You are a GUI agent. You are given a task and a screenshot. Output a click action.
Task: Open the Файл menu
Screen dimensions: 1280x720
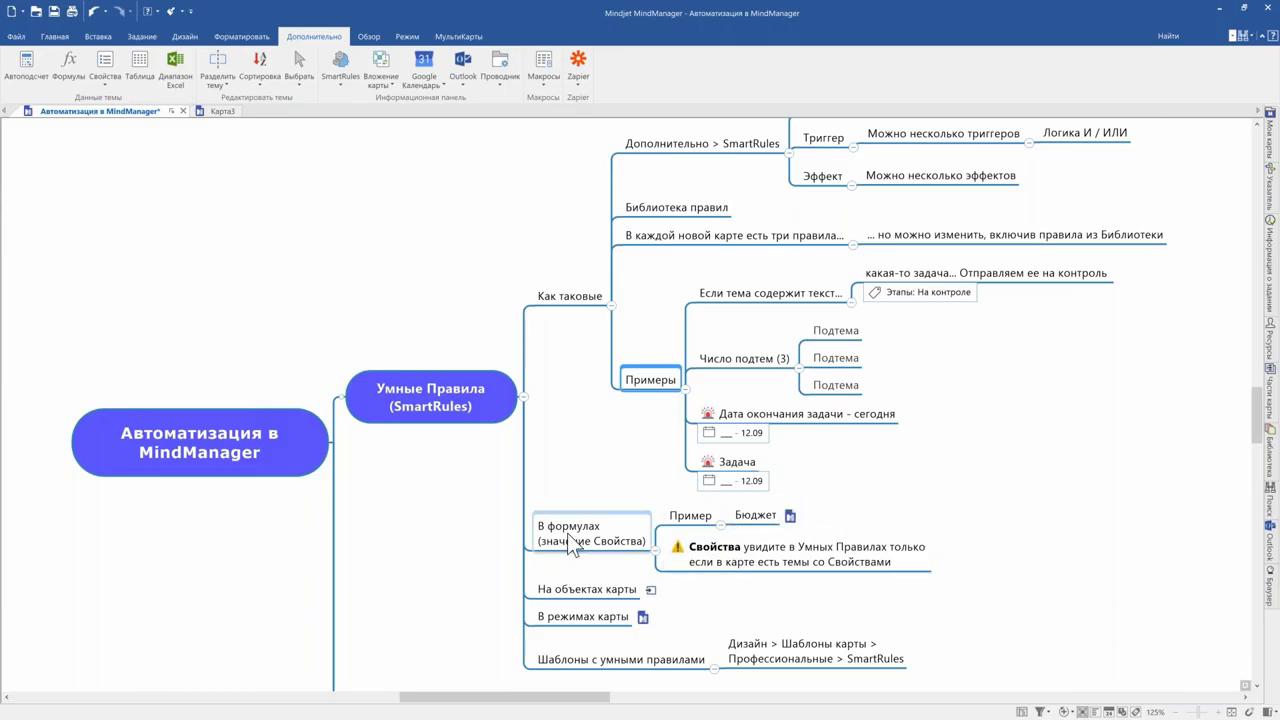pyautogui.click(x=16, y=36)
